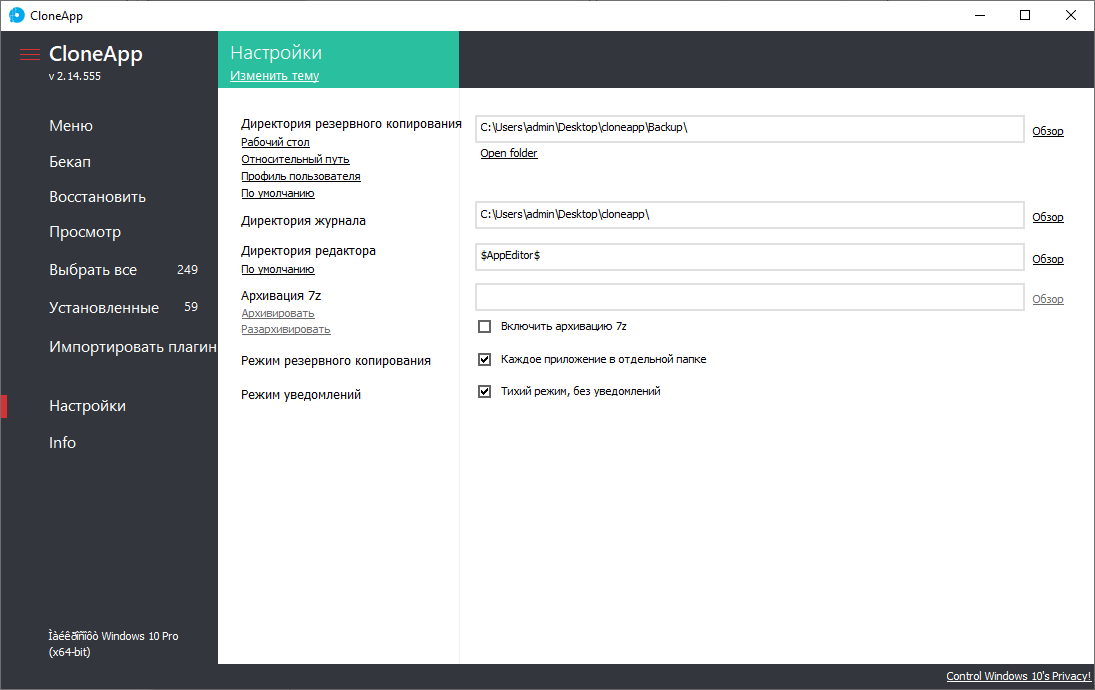Browse for backup directory with Обзор
The width and height of the screenshot is (1095, 690).
coord(1048,131)
